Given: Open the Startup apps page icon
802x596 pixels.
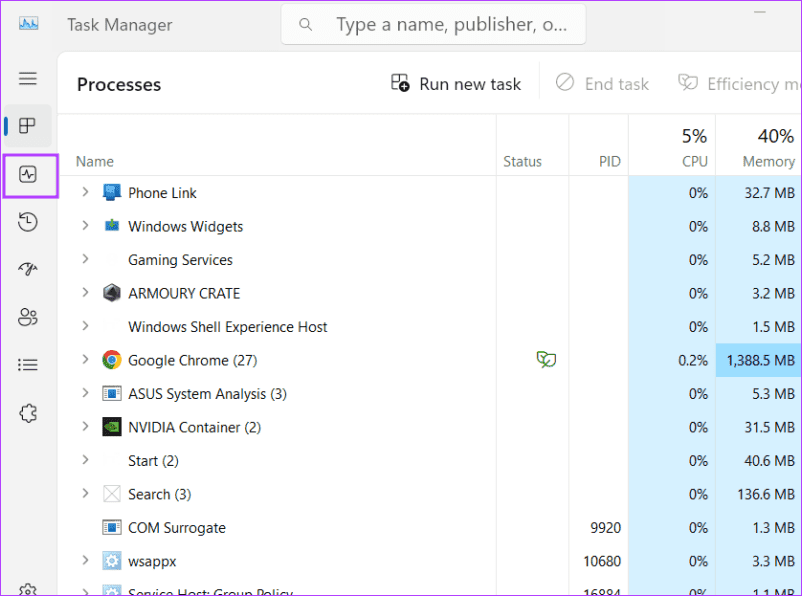Looking at the screenshot, I should (28, 268).
